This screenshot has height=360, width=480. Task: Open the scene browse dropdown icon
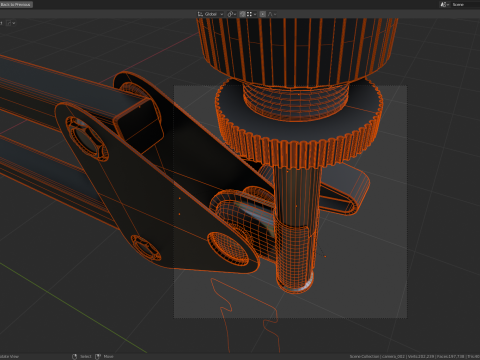coord(445,4)
